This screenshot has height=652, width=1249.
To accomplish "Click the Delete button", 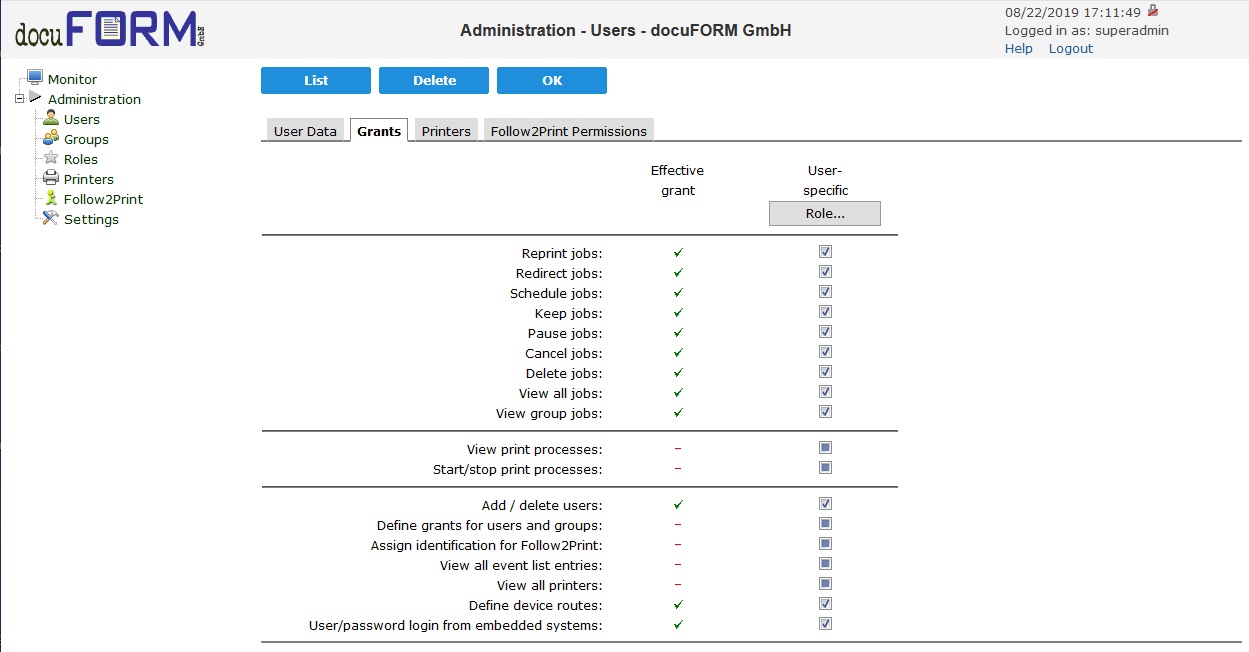I will pos(434,80).
